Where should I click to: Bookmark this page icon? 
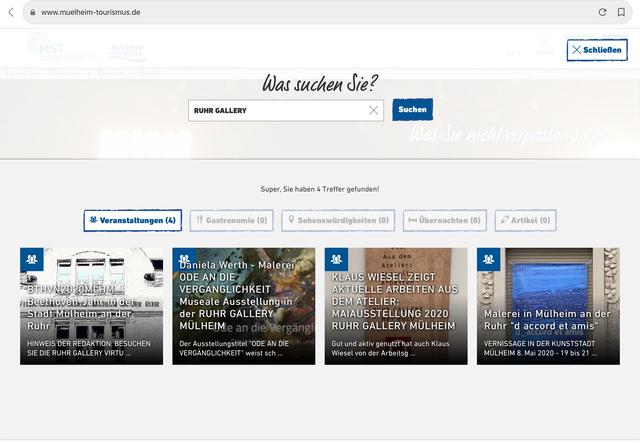621,12
